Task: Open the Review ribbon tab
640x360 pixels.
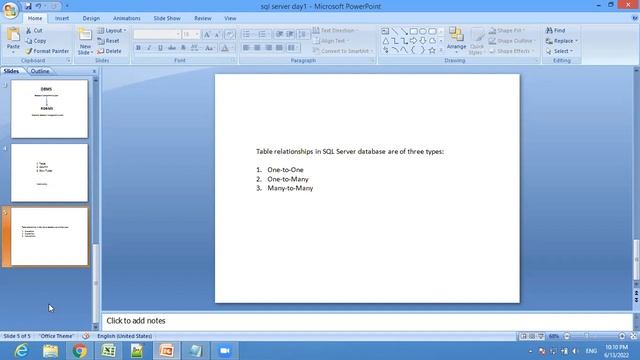Action: (203, 18)
